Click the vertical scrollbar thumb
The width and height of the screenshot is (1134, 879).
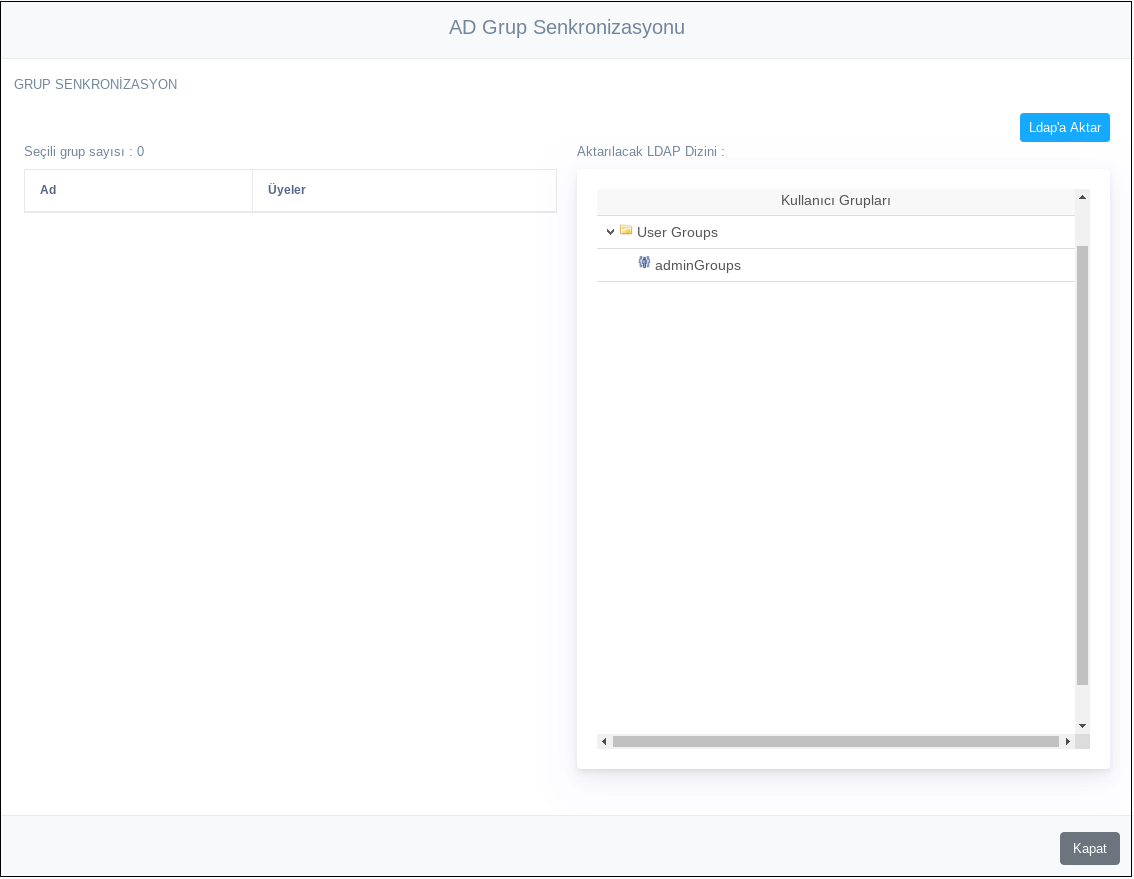1082,464
